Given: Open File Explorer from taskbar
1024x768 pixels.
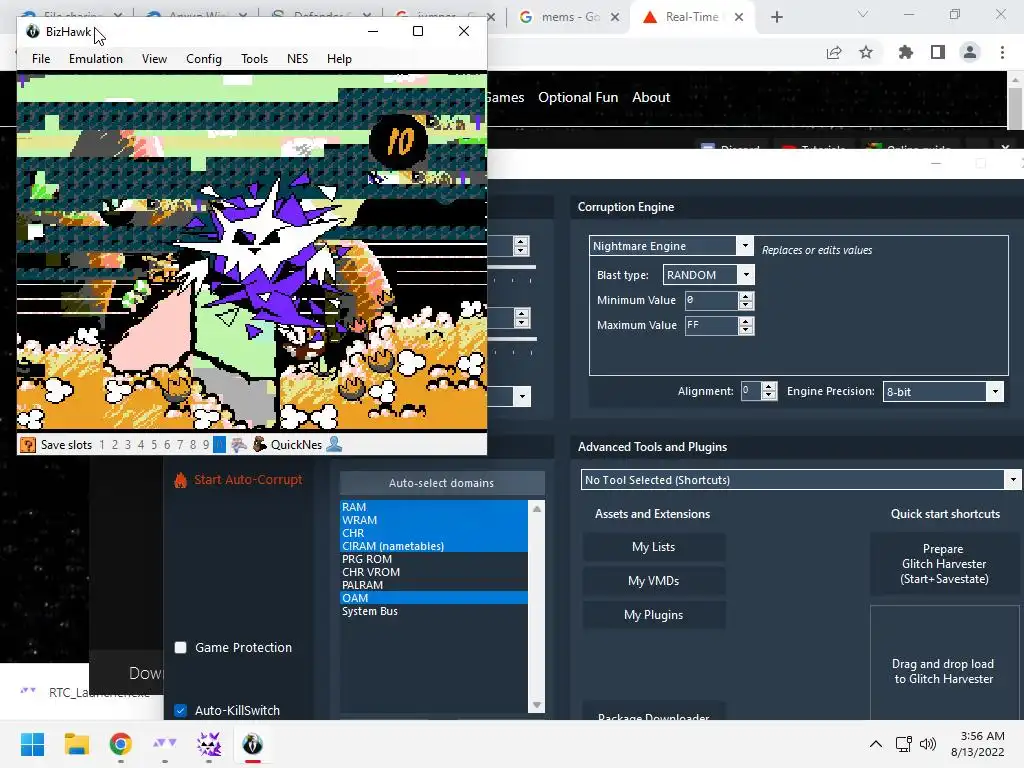Looking at the screenshot, I should 76,744.
